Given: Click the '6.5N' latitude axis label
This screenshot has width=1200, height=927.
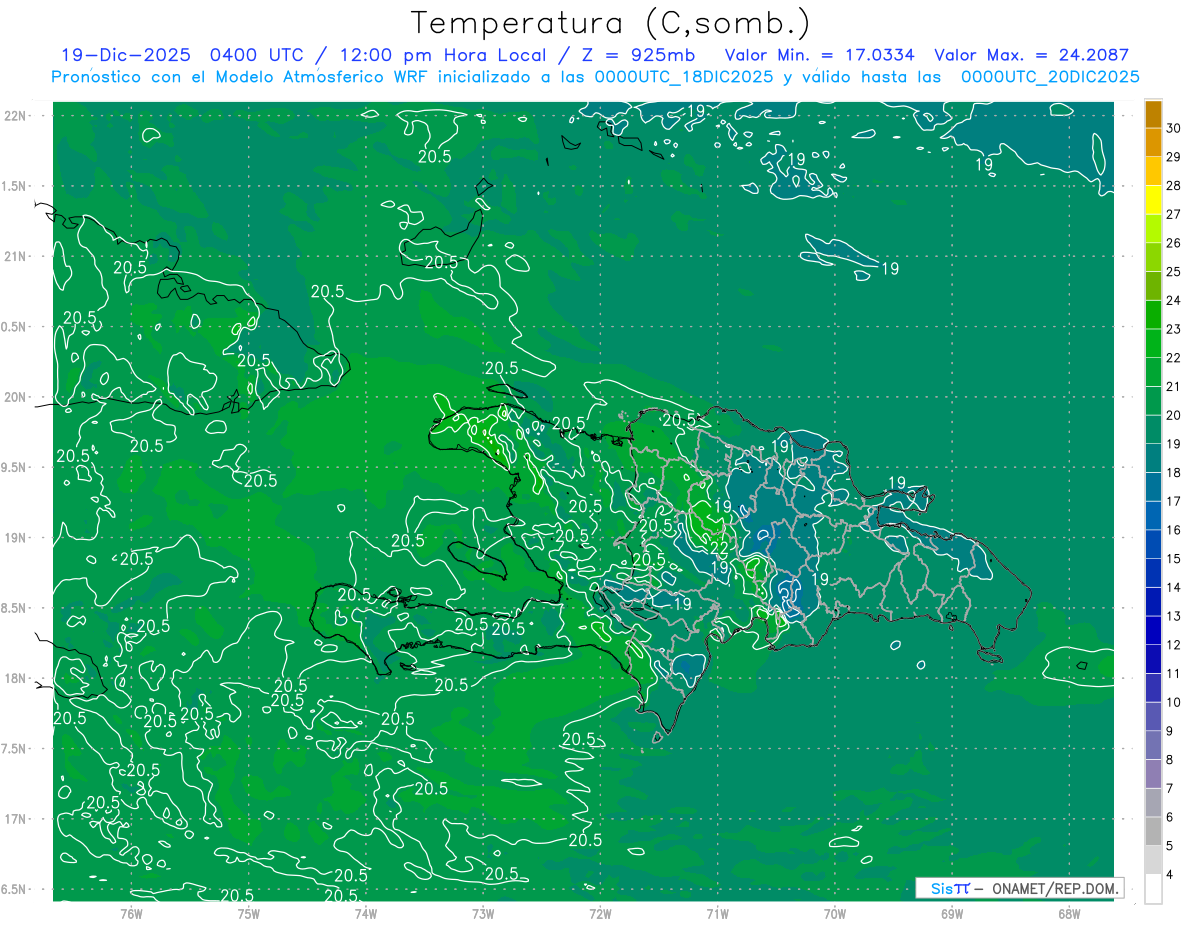Looking at the screenshot, I should pyautogui.click(x=14, y=889).
